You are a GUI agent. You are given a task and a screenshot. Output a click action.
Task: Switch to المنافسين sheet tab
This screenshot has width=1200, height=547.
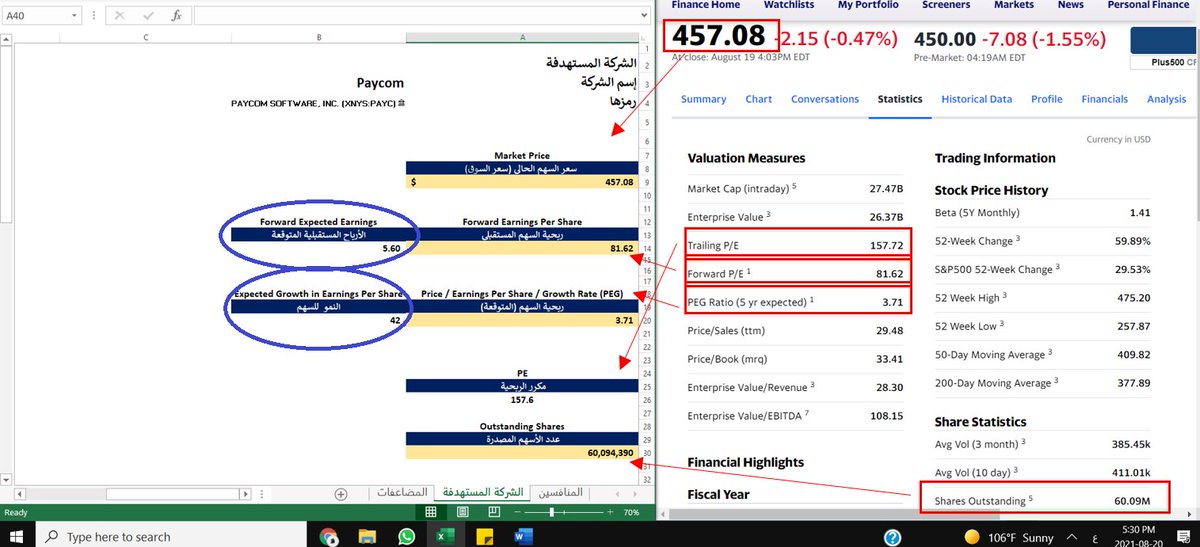tap(562, 493)
